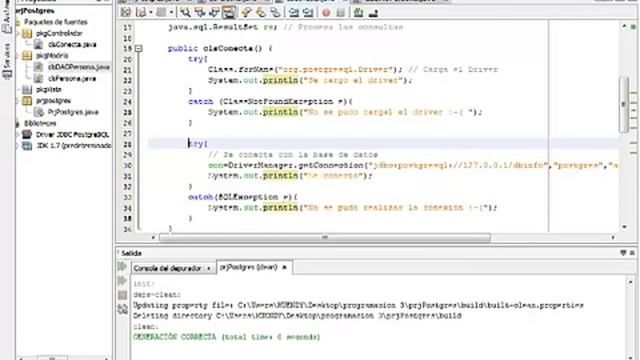Click the catch(SQLException e) code line

[243, 197]
